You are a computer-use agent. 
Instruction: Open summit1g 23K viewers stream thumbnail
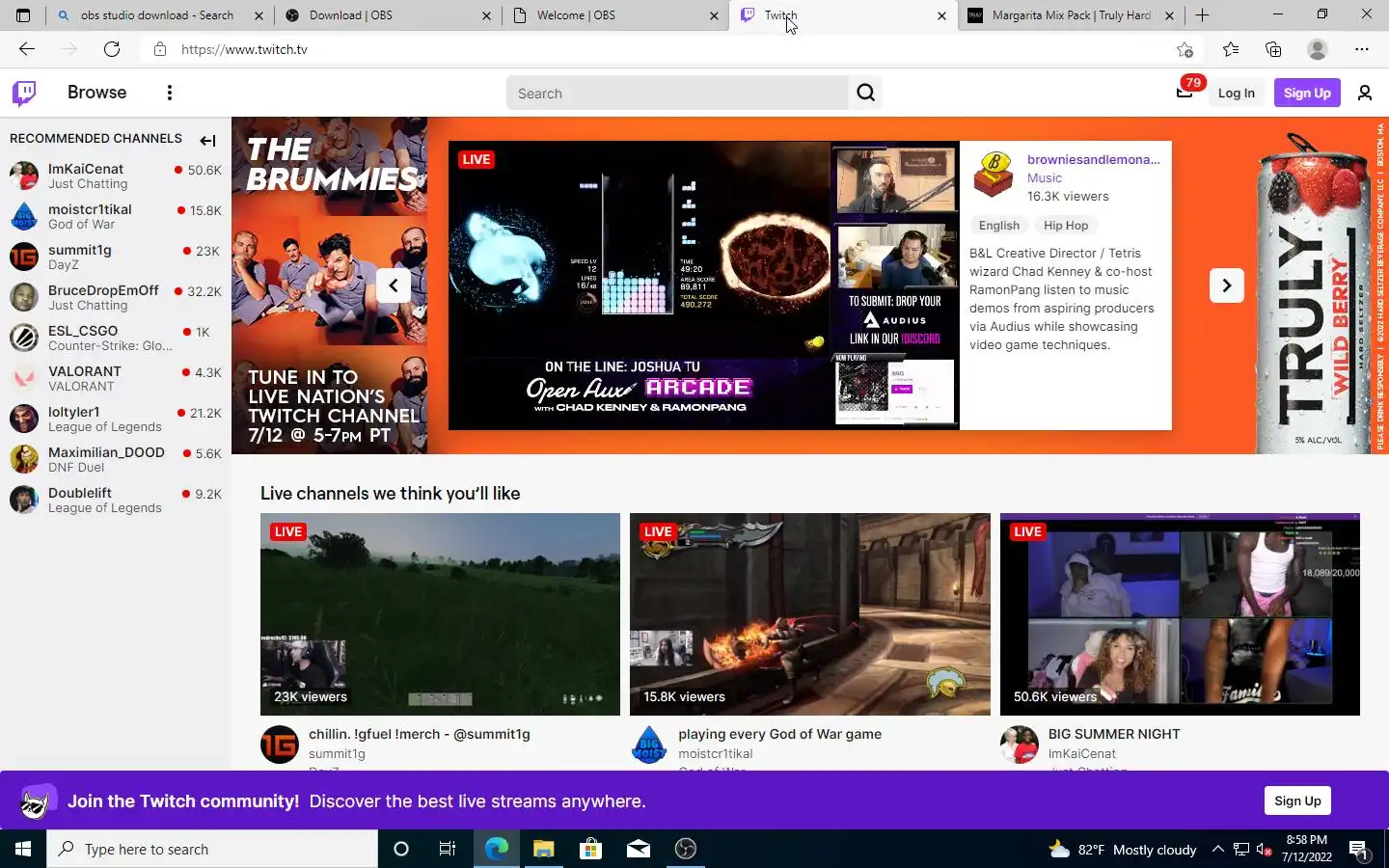pyautogui.click(x=440, y=614)
